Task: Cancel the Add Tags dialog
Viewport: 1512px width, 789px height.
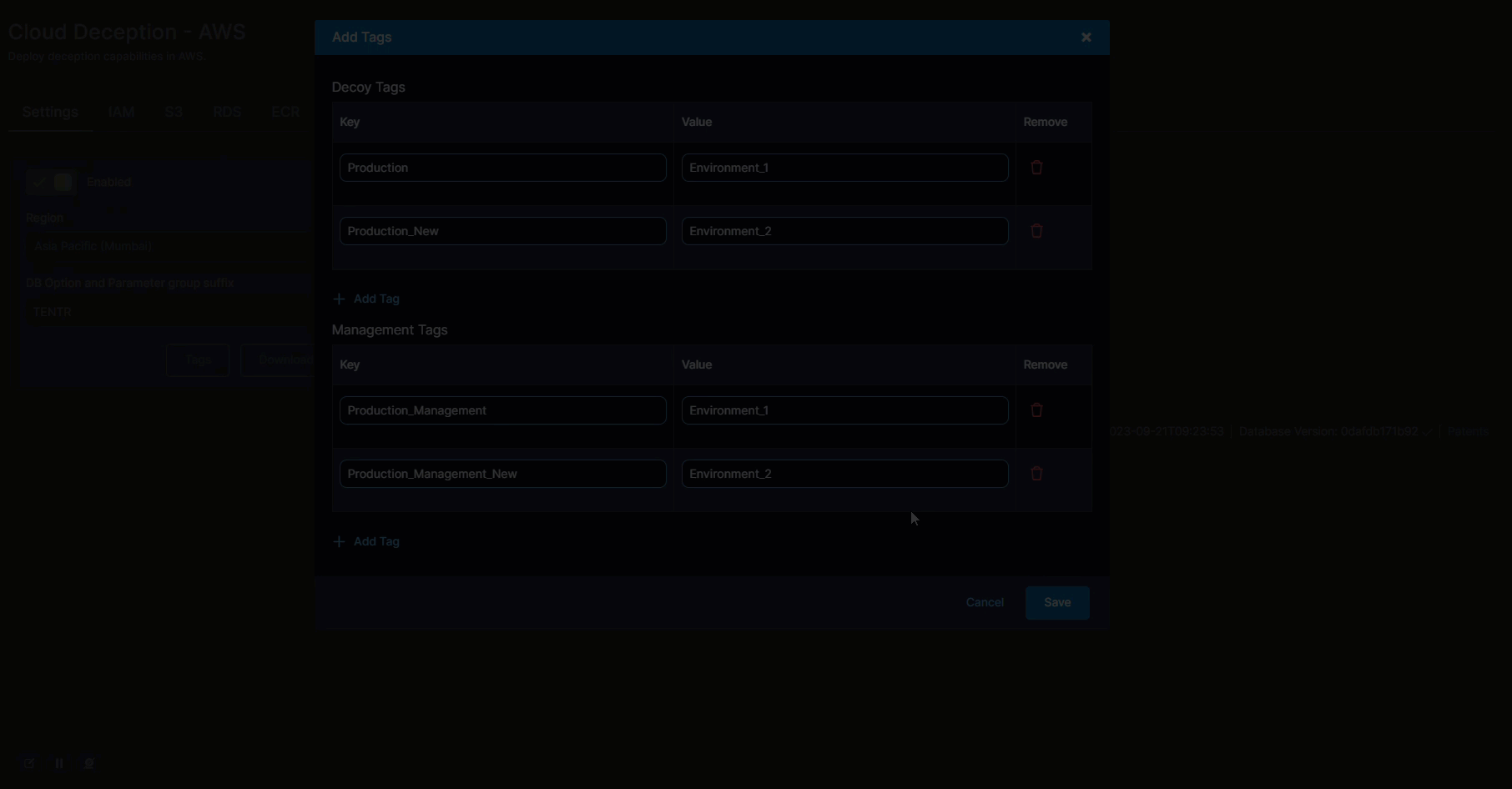Action: (x=985, y=602)
